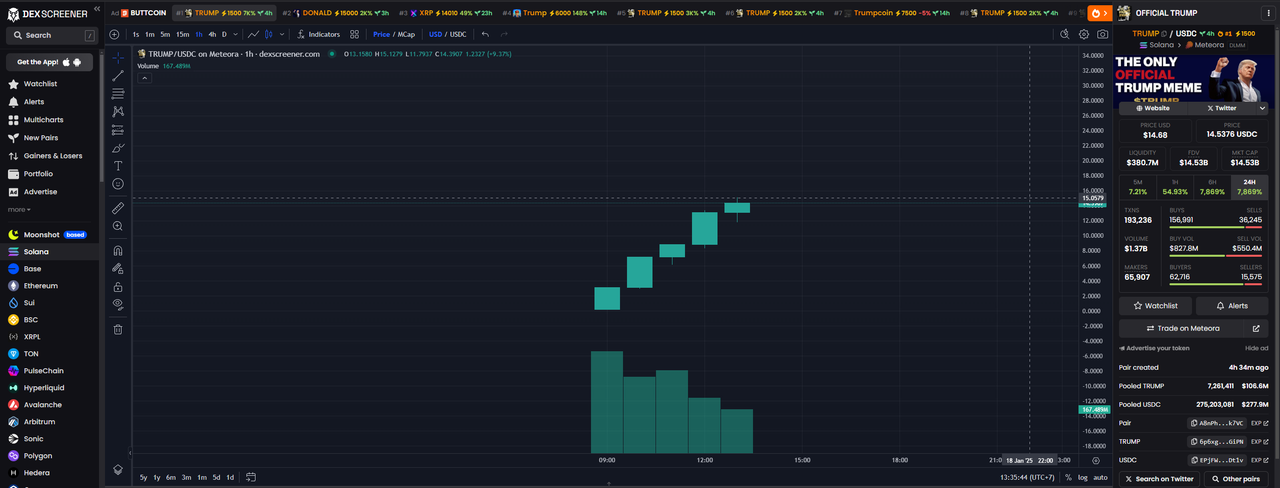
Task: Activate the zoom in tool
Action: [x=118, y=227]
